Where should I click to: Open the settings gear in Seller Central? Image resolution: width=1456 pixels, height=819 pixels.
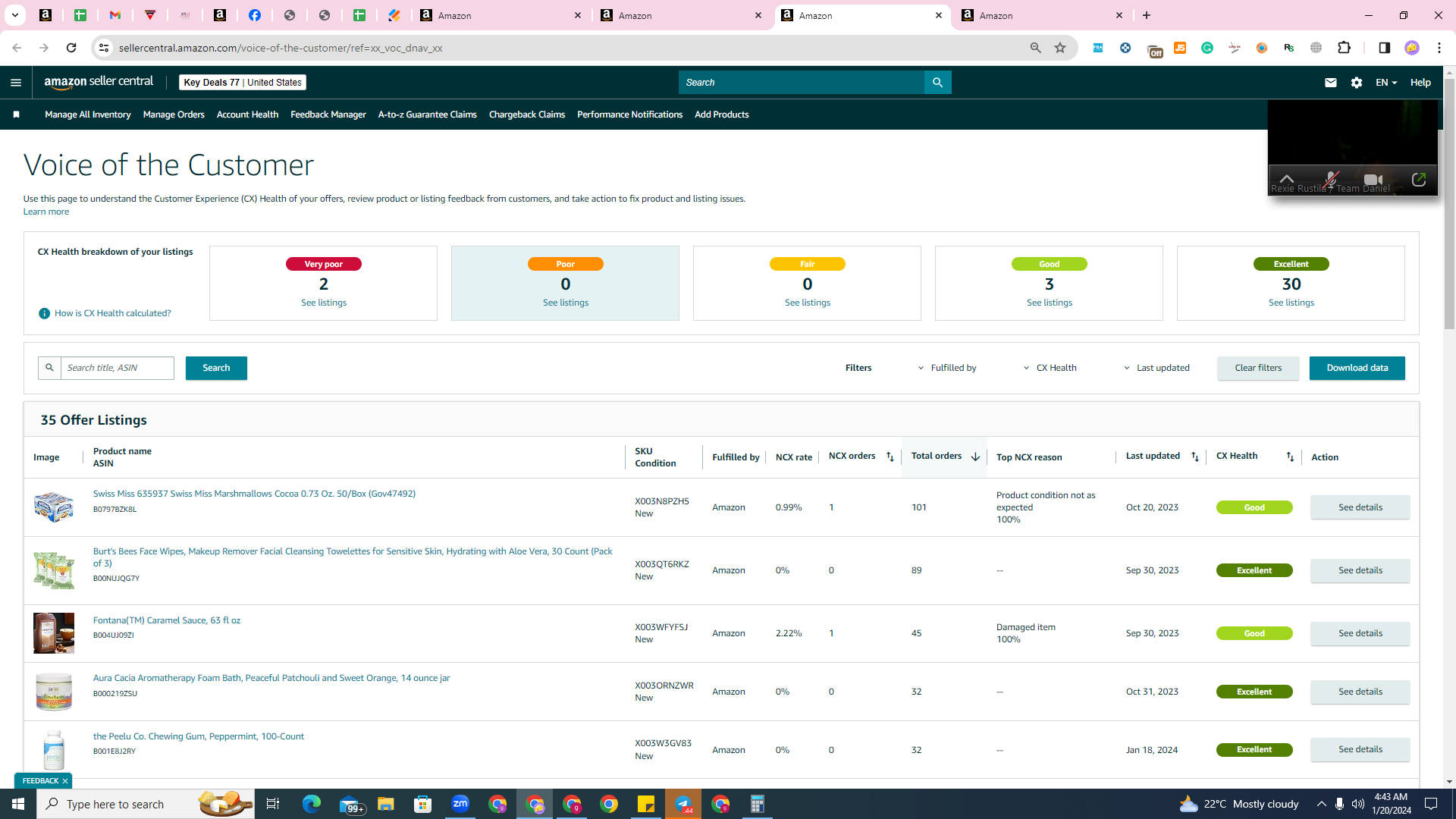point(1356,83)
